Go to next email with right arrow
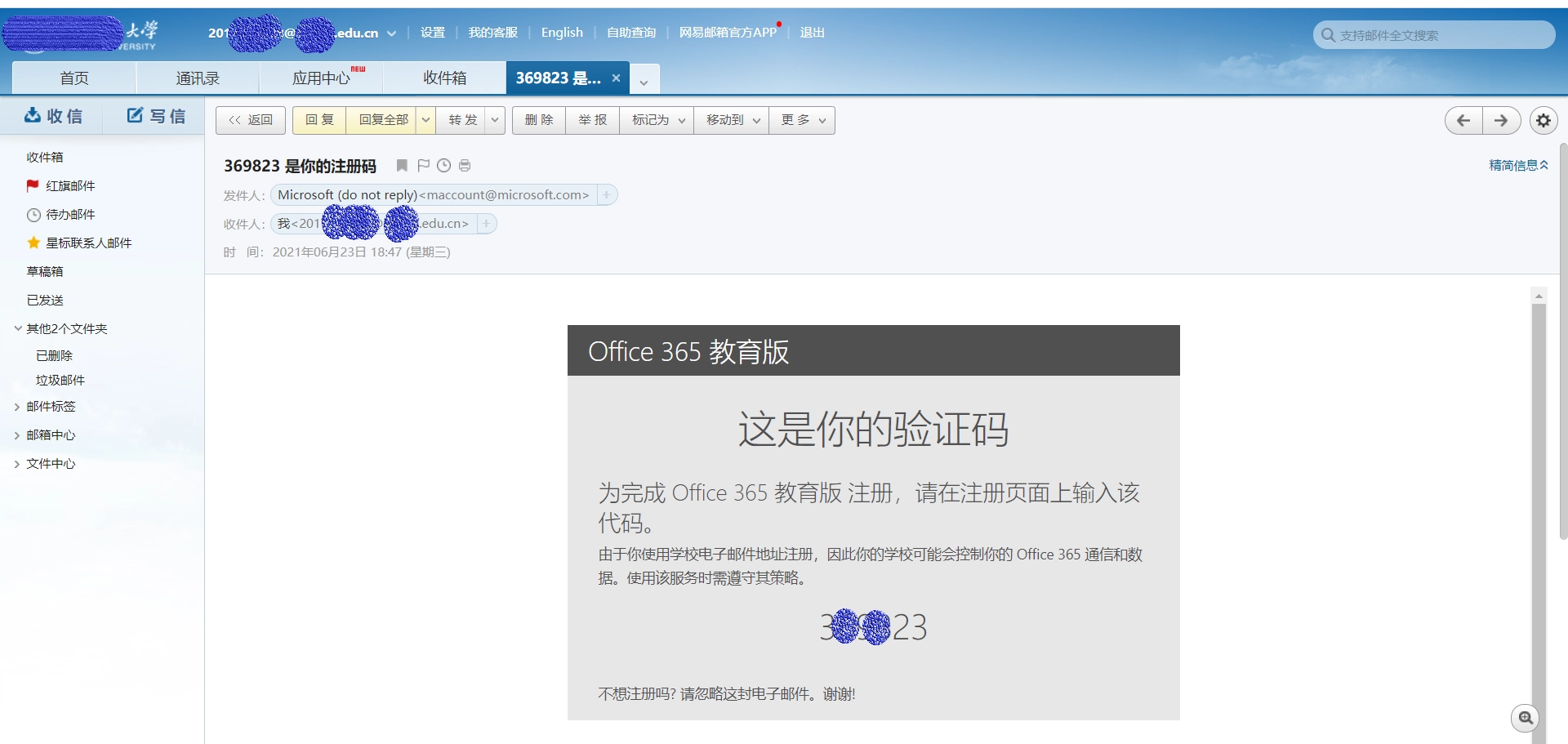 click(x=1501, y=121)
